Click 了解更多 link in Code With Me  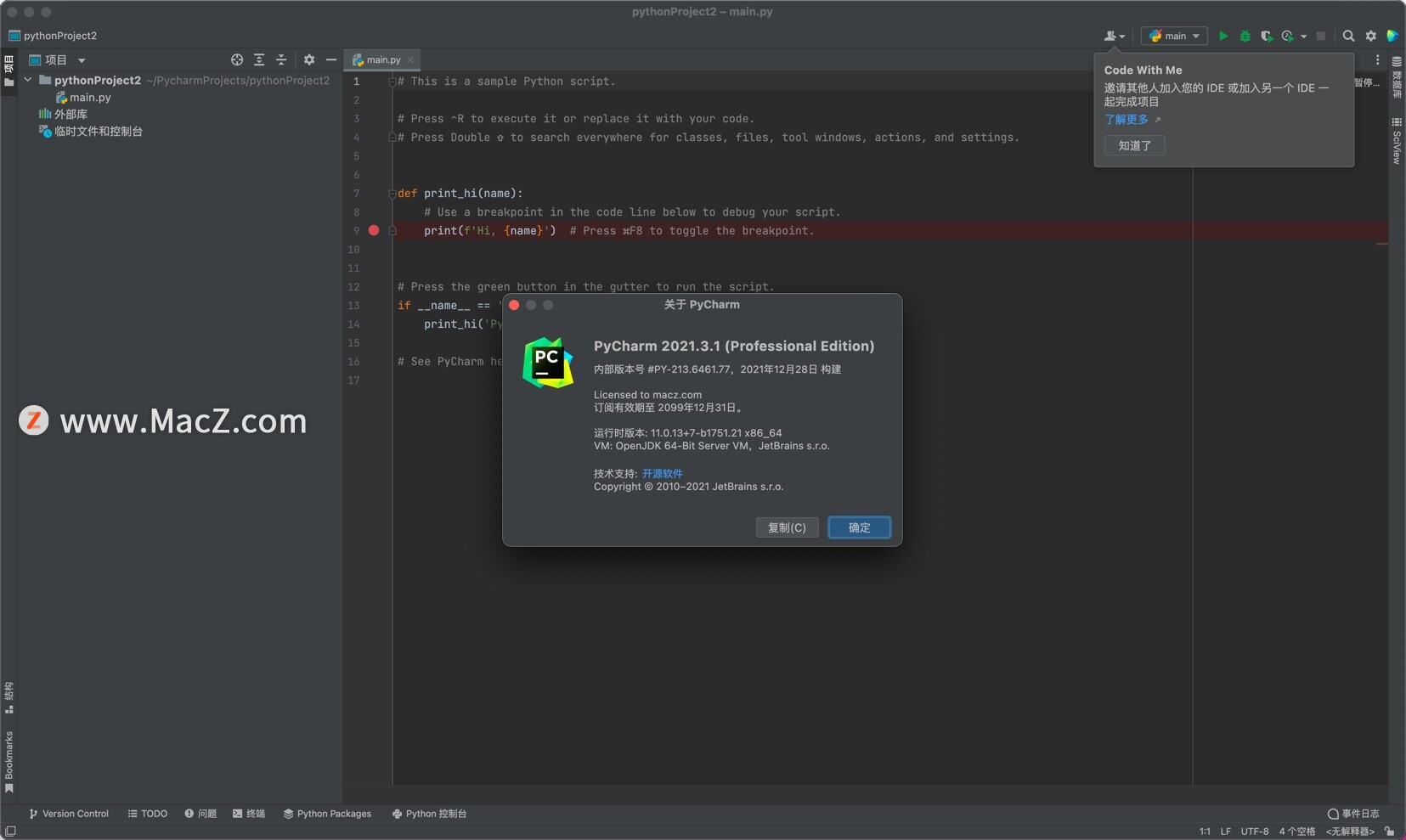point(1126,120)
